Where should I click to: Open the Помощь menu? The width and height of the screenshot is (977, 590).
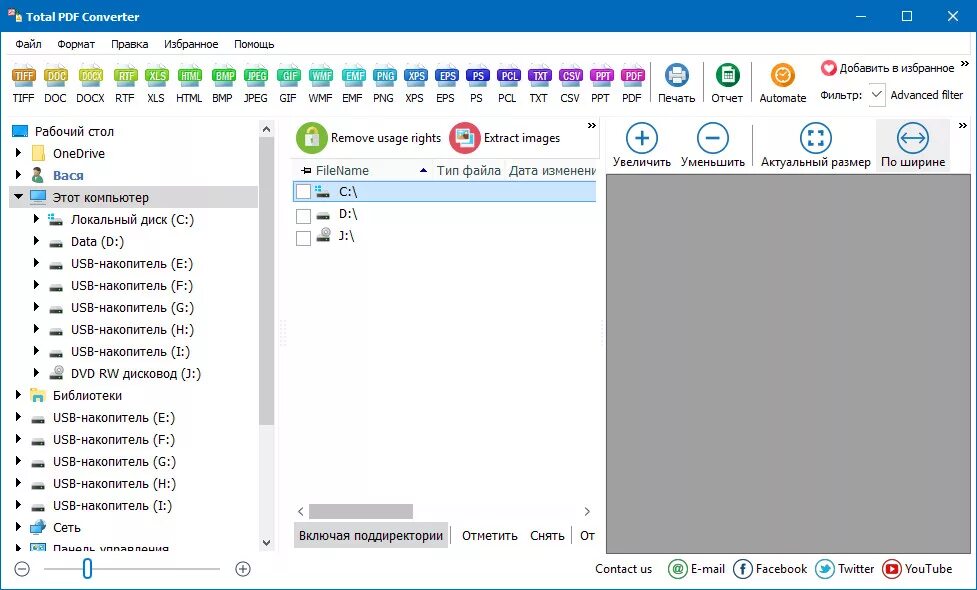tap(254, 44)
